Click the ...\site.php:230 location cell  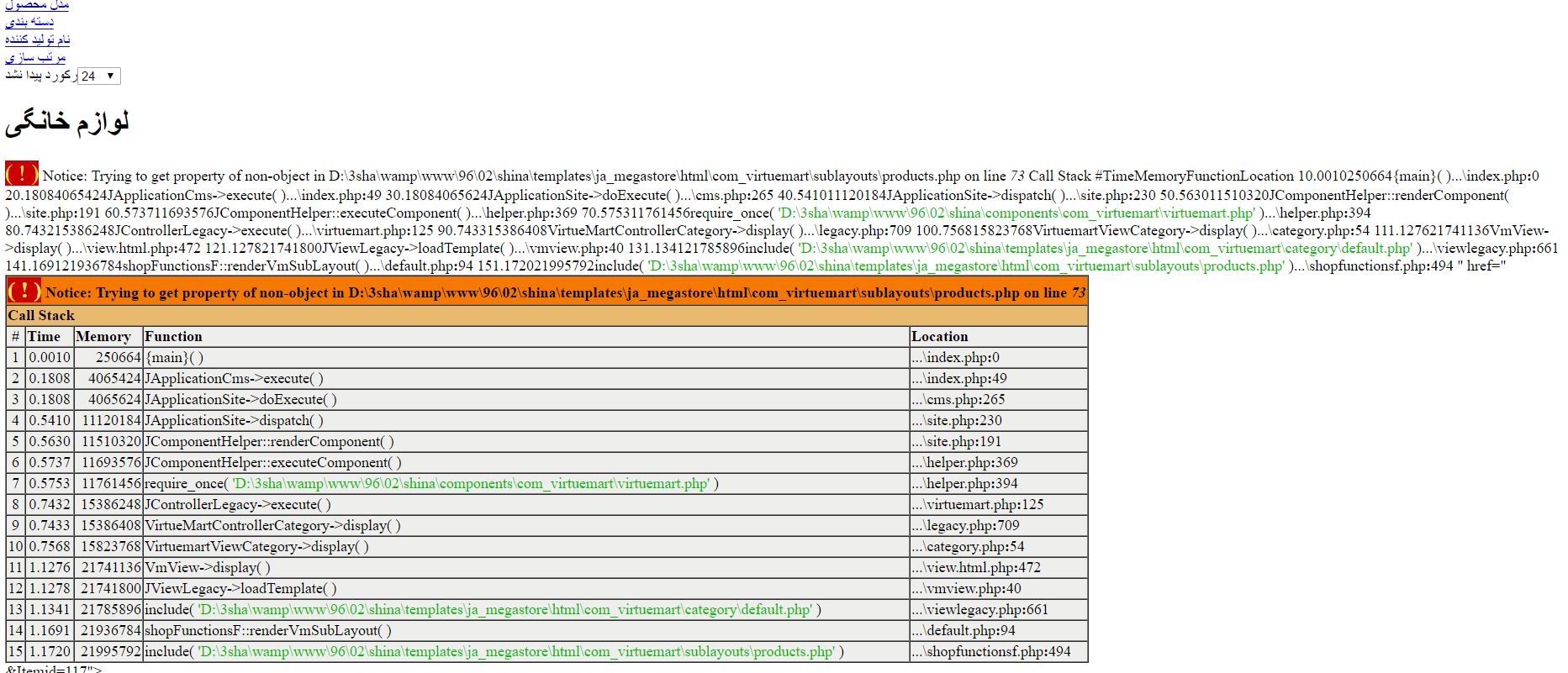coord(999,420)
